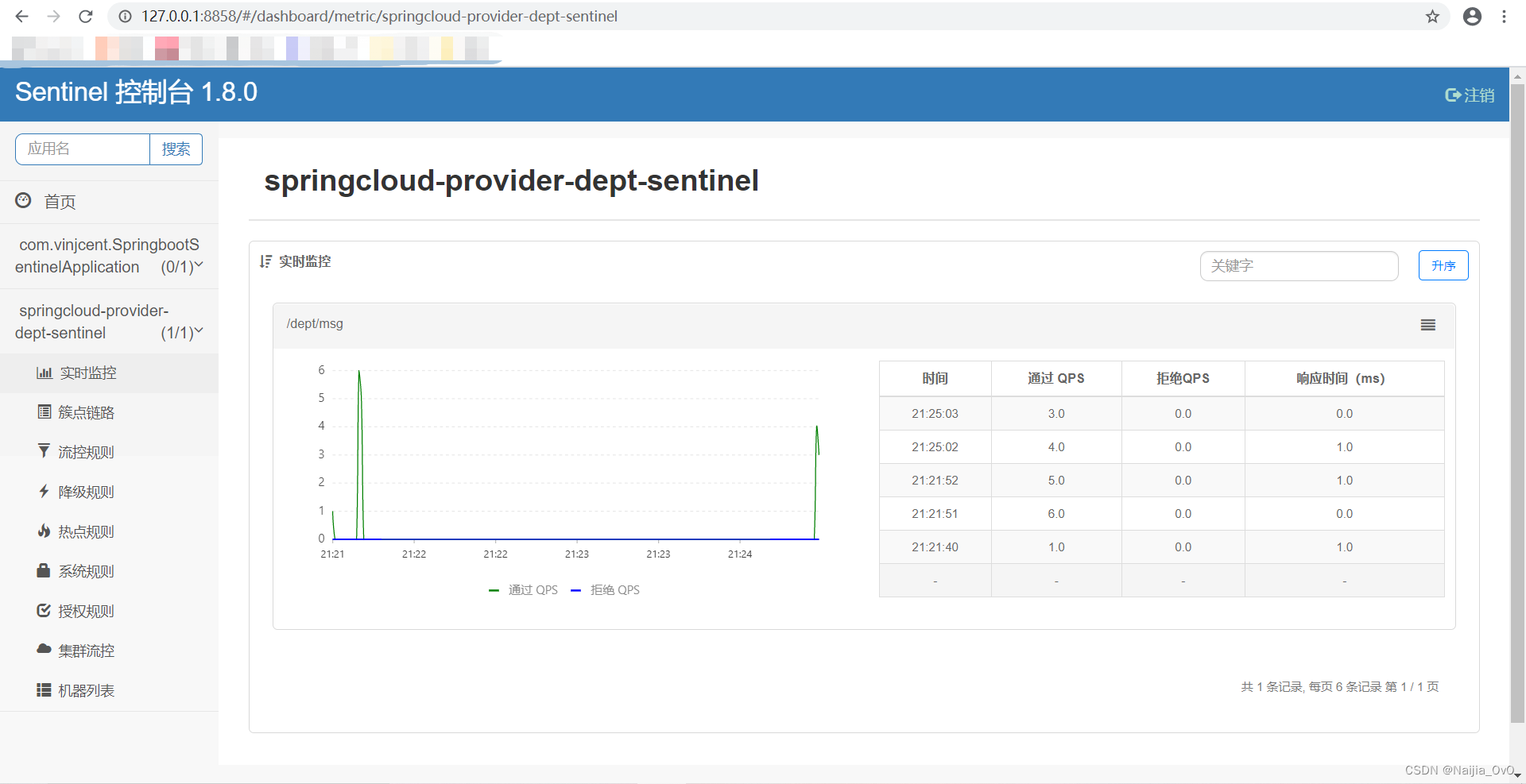Focus the 应用名 search field
Screen dimensions: 1526x784
pyautogui.click(x=83, y=149)
